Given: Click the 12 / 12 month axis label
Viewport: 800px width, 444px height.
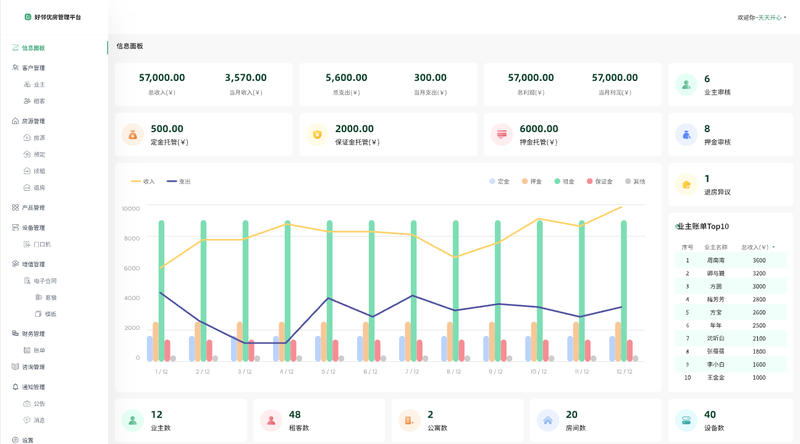Looking at the screenshot, I should point(623,372).
